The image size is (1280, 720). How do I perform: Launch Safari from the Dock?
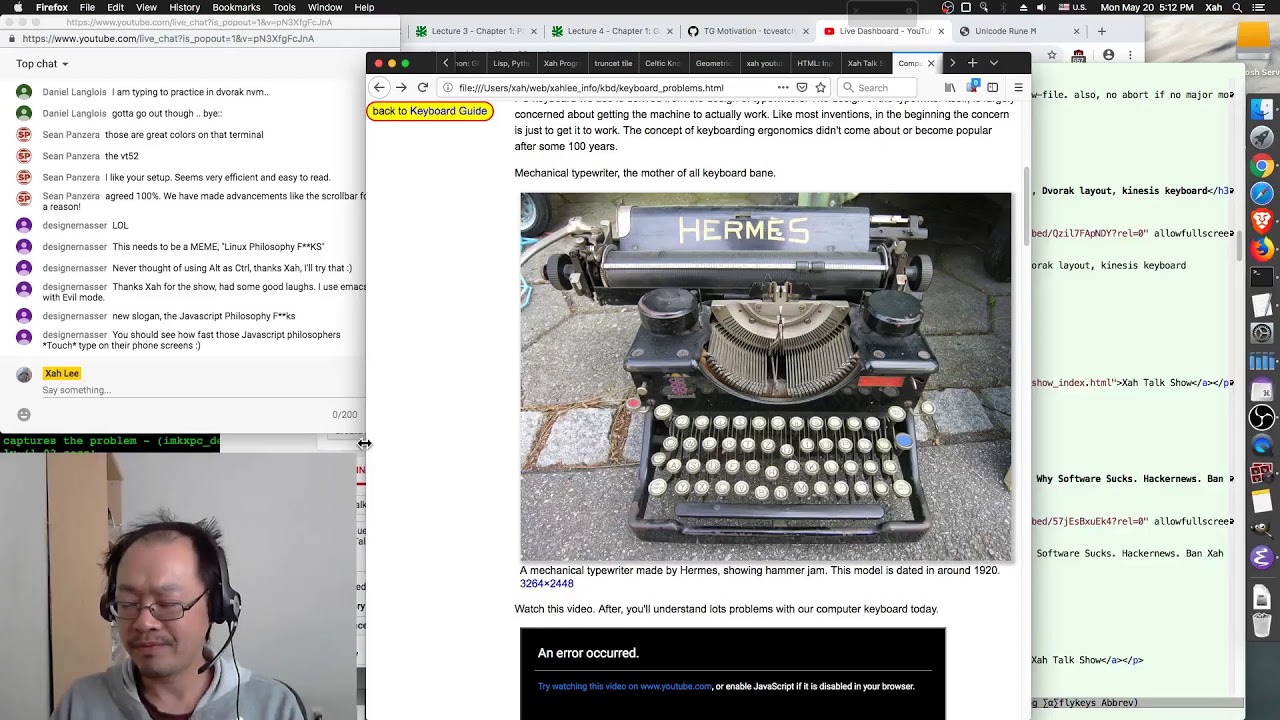pos(1262,193)
